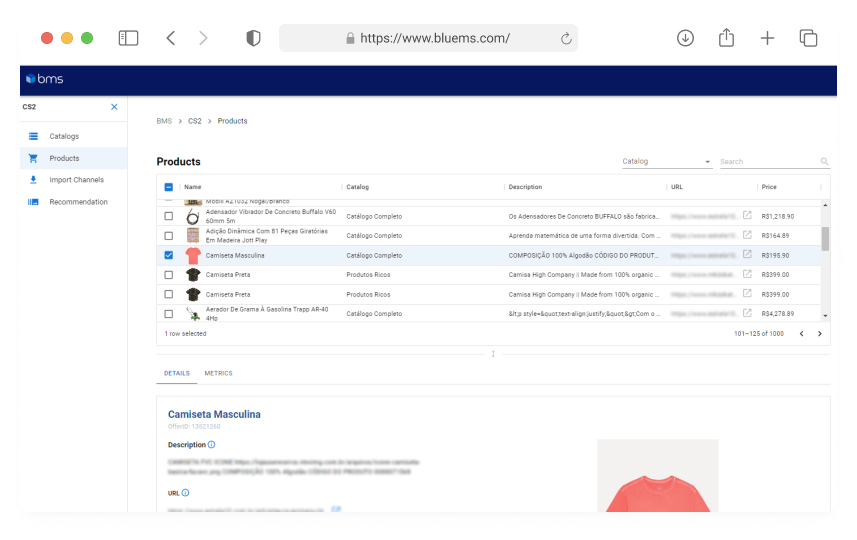Open external link for Adensador Vibrador row
The height and width of the screenshot is (540, 857).
[x=747, y=215]
